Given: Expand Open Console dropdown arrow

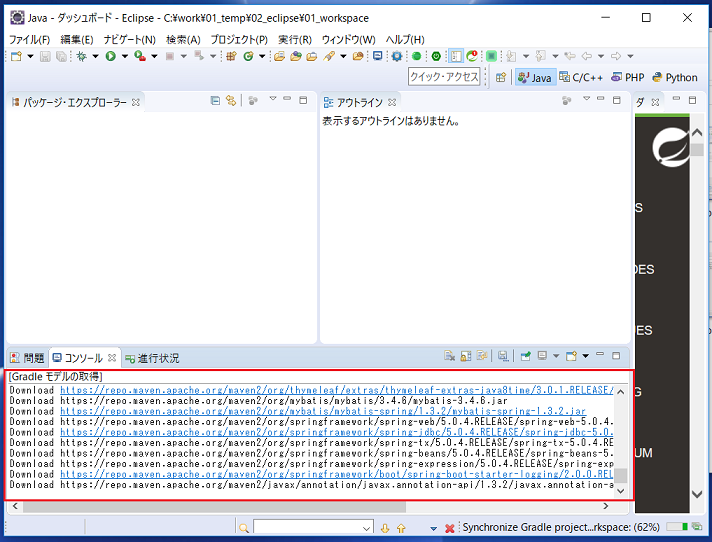Looking at the screenshot, I should (x=585, y=356).
